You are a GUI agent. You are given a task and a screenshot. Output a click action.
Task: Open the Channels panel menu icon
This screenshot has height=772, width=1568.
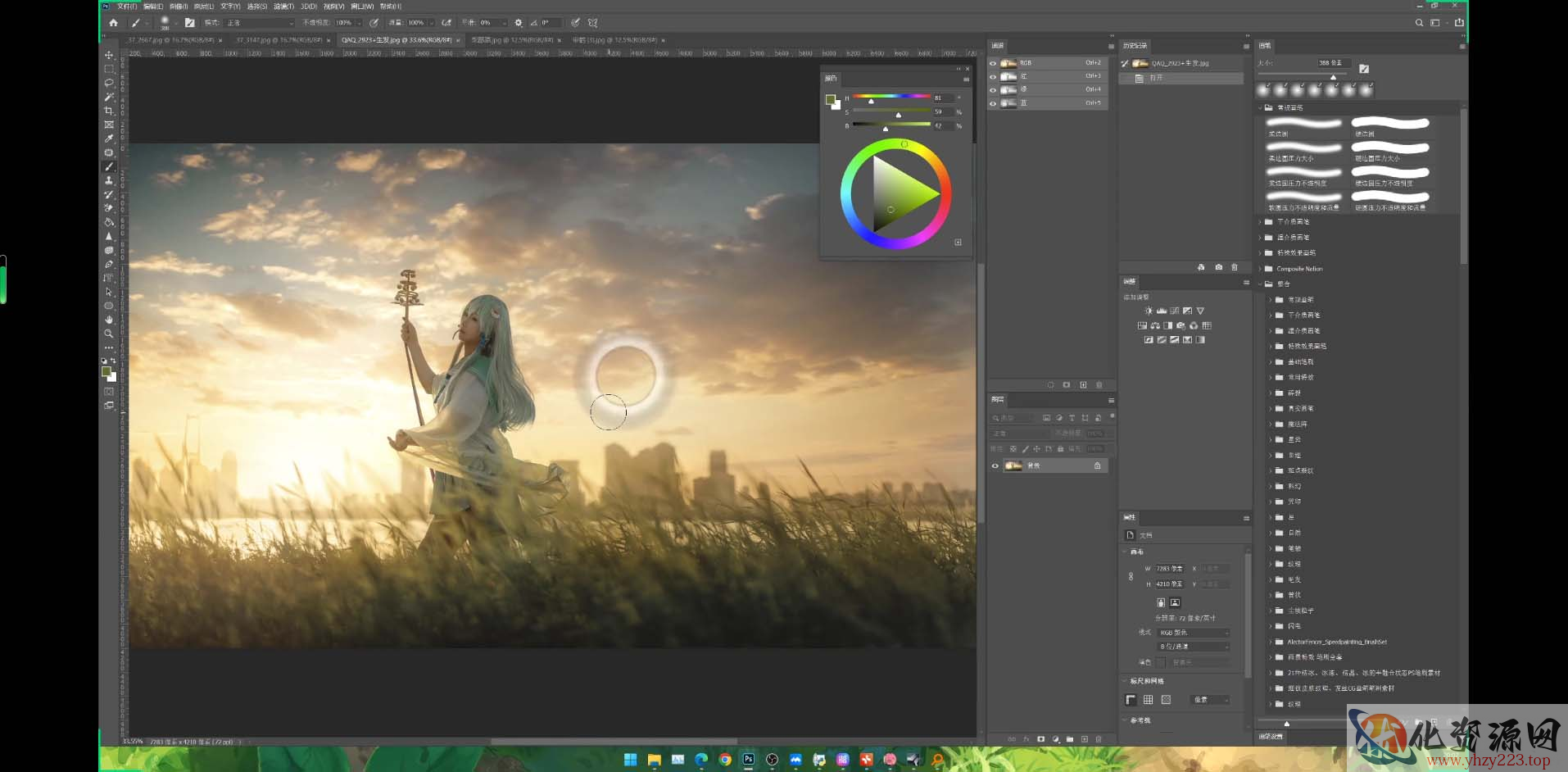(1111, 46)
